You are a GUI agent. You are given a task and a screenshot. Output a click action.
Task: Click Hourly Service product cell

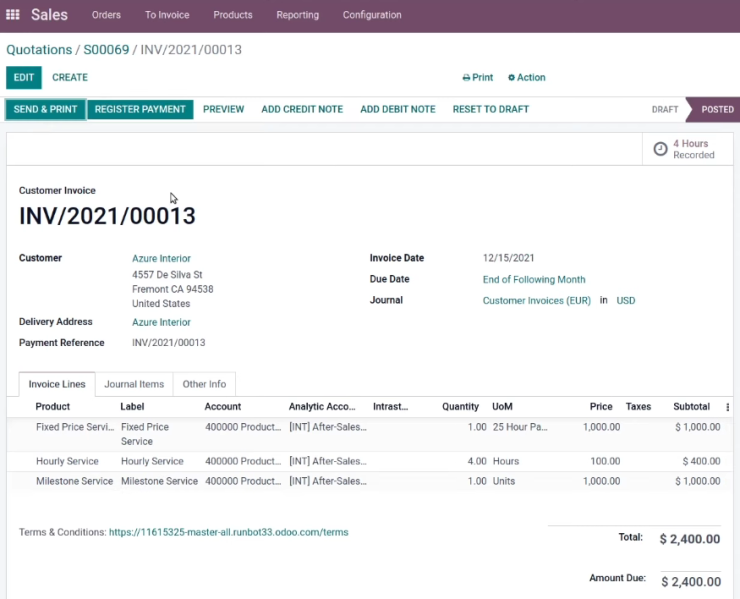(67, 461)
